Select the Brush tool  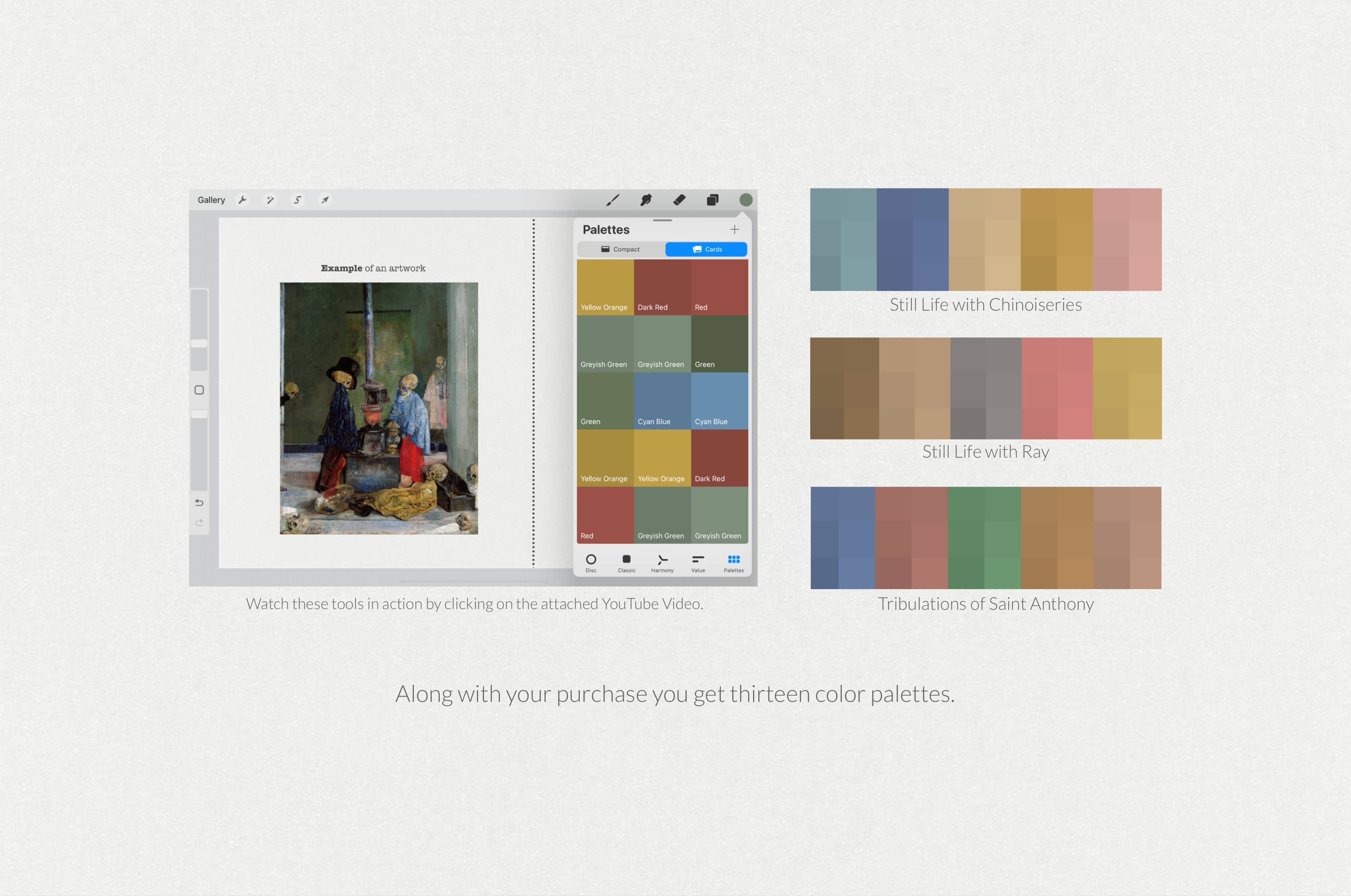613,199
